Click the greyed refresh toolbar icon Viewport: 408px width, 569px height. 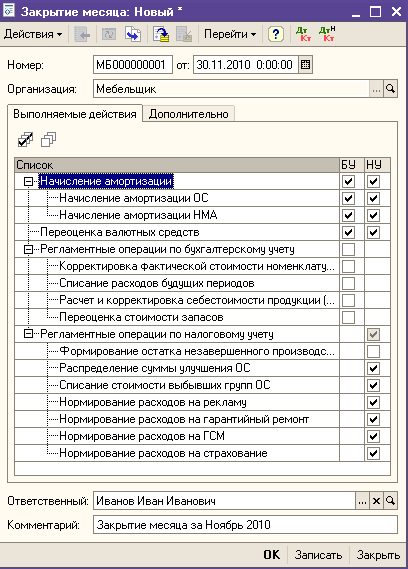(x=109, y=34)
